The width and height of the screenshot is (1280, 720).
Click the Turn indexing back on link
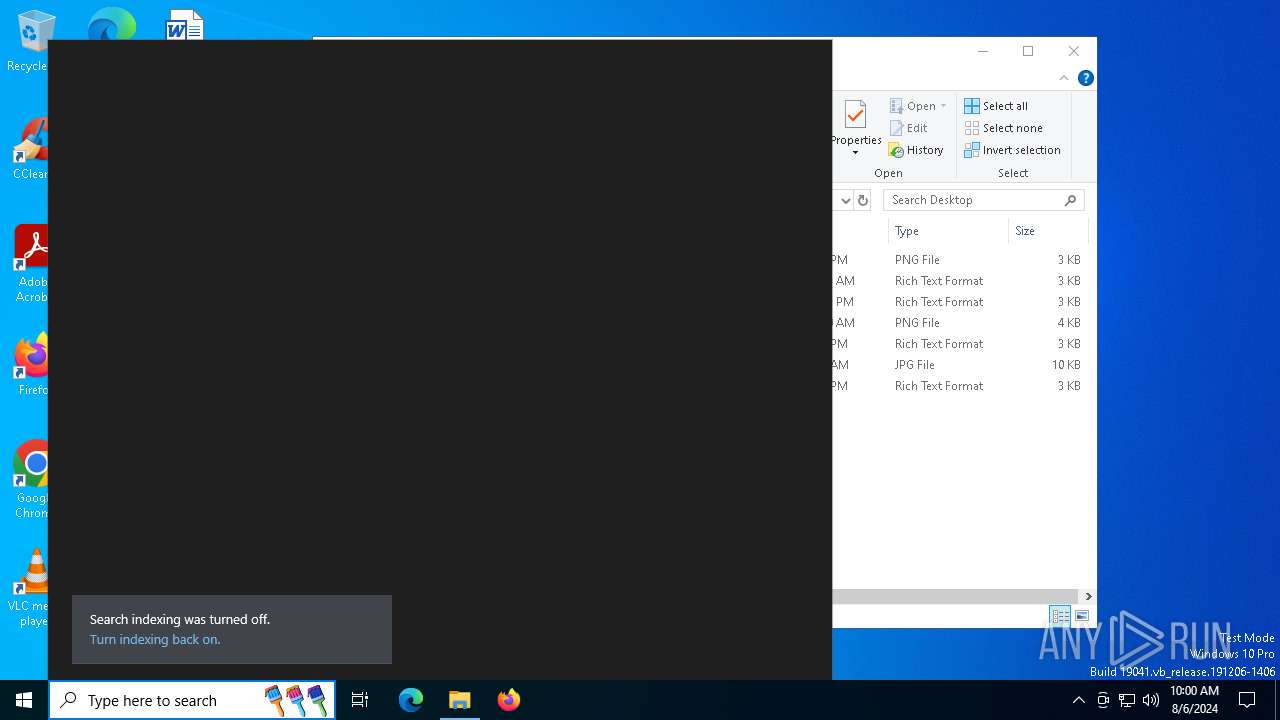[155, 640]
